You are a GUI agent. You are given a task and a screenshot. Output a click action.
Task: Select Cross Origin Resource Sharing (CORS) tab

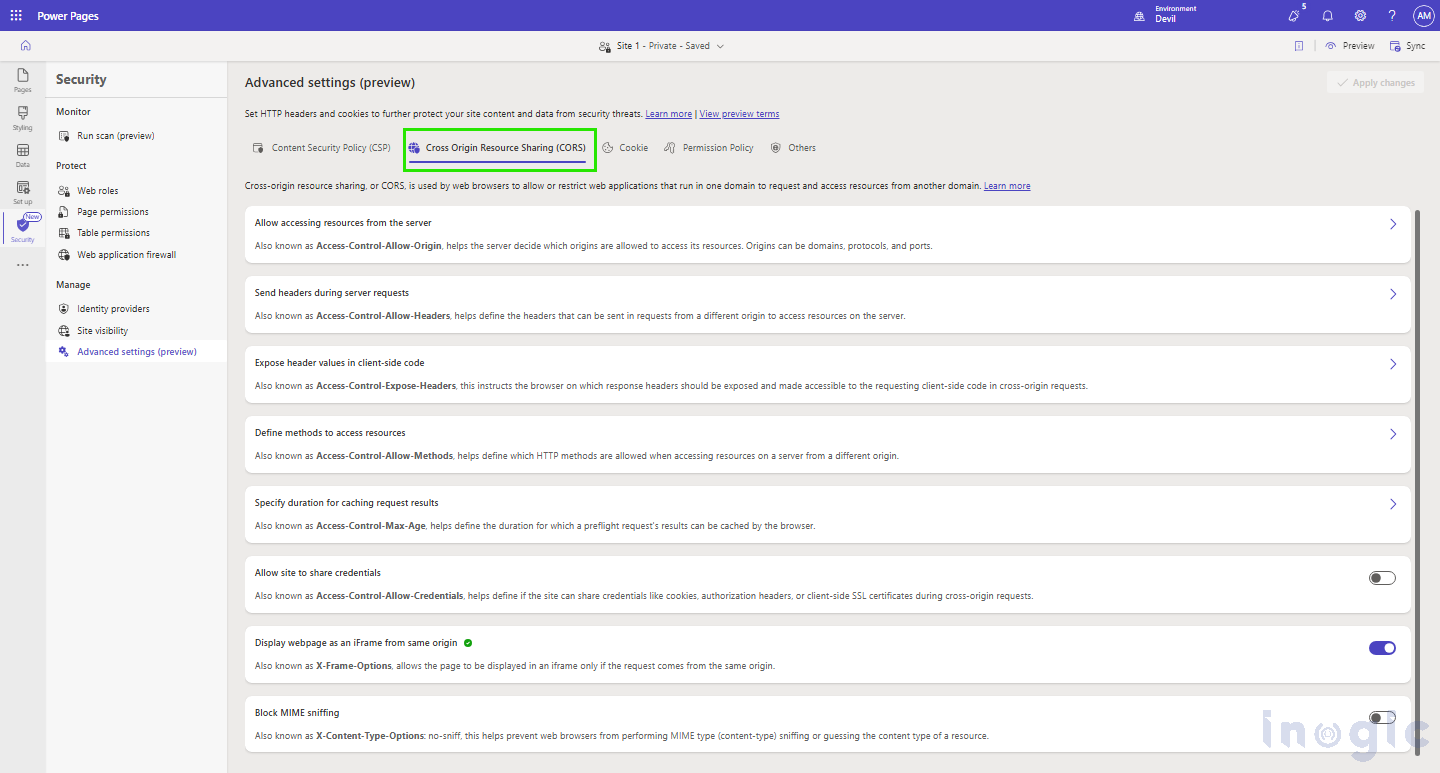497,148
